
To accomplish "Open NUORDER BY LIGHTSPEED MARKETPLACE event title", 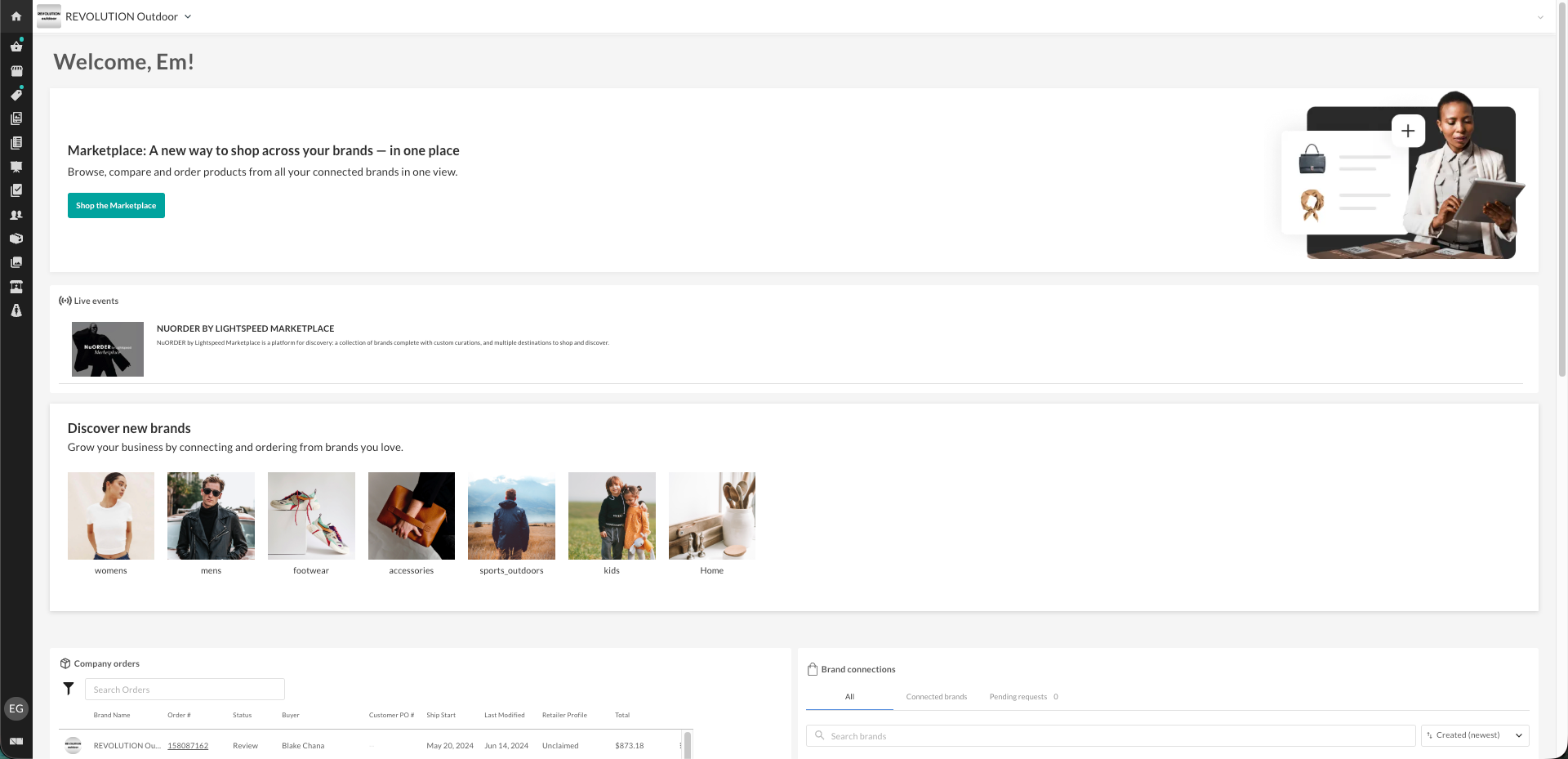I will point(245,328).
